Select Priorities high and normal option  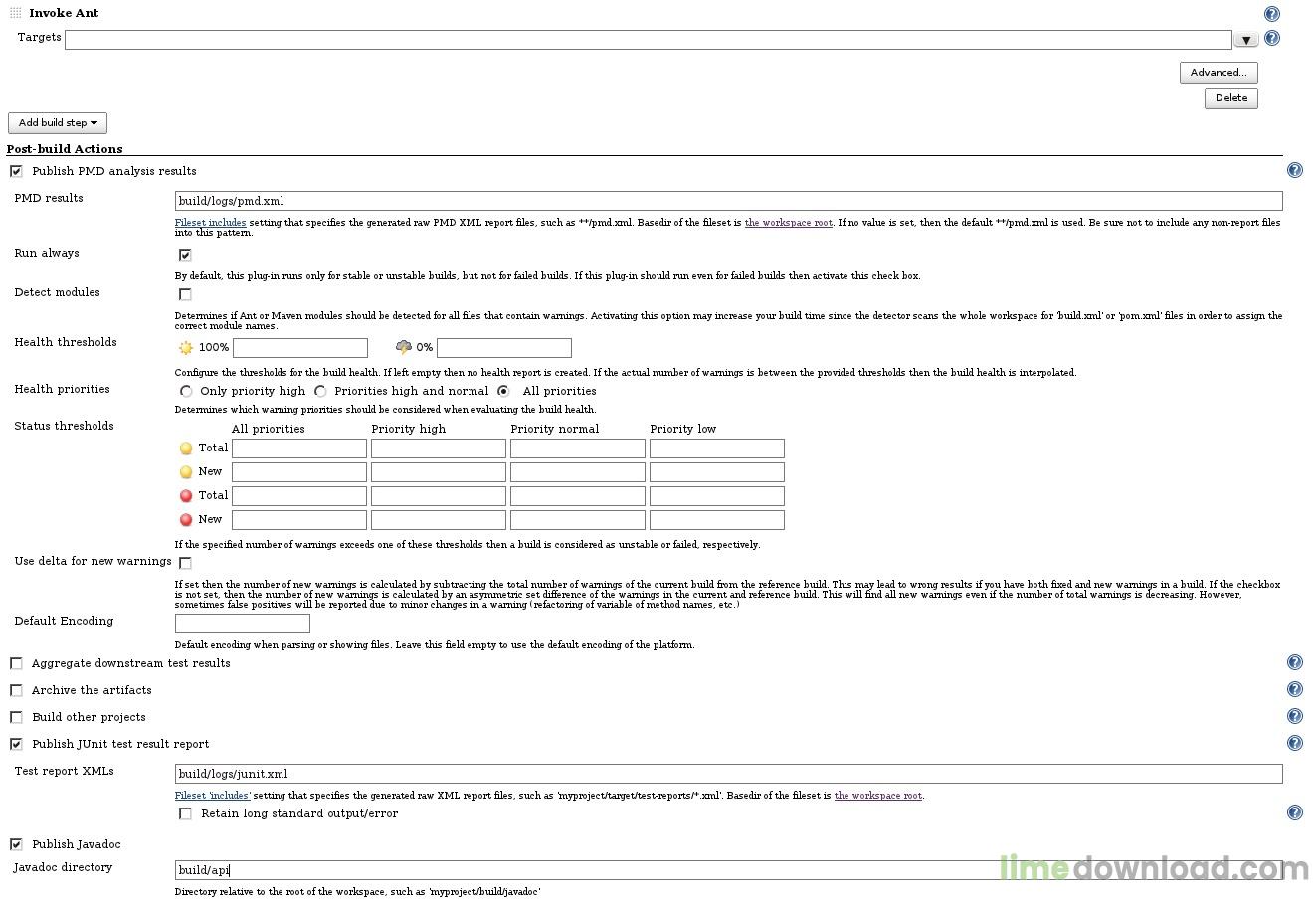coord(320,391)
